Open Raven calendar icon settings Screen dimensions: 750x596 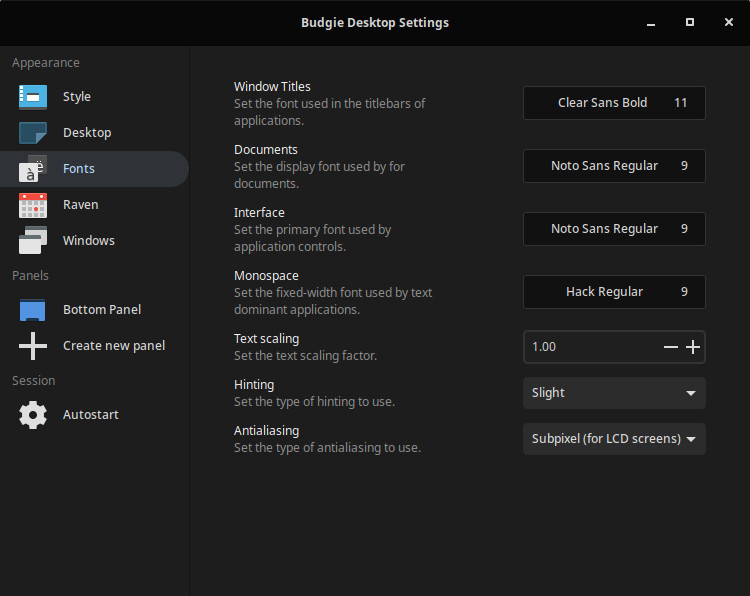coord(33,205)
